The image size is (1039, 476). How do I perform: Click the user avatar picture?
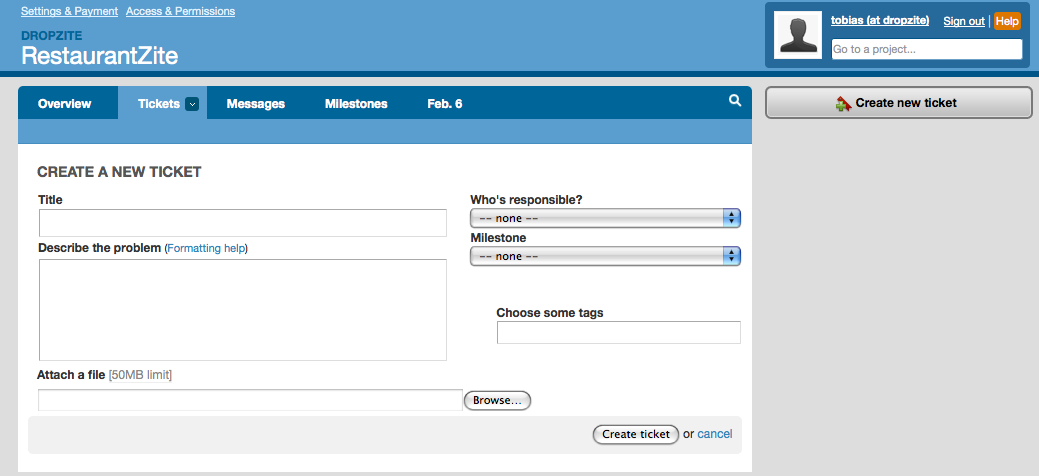click(x=798, y=35)
